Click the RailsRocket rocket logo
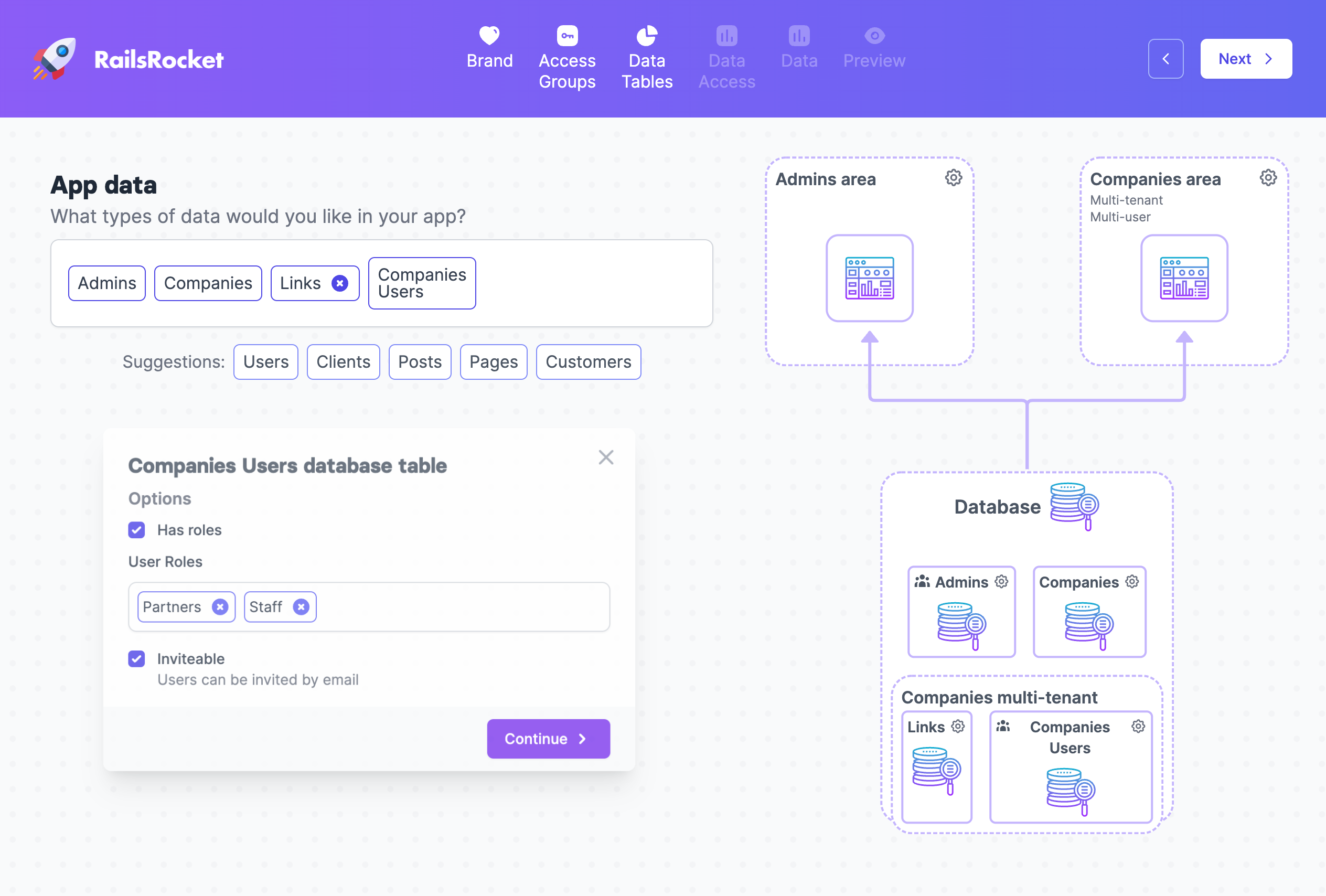This screenshot has width=1326, height=896. (x=55, y=59)
